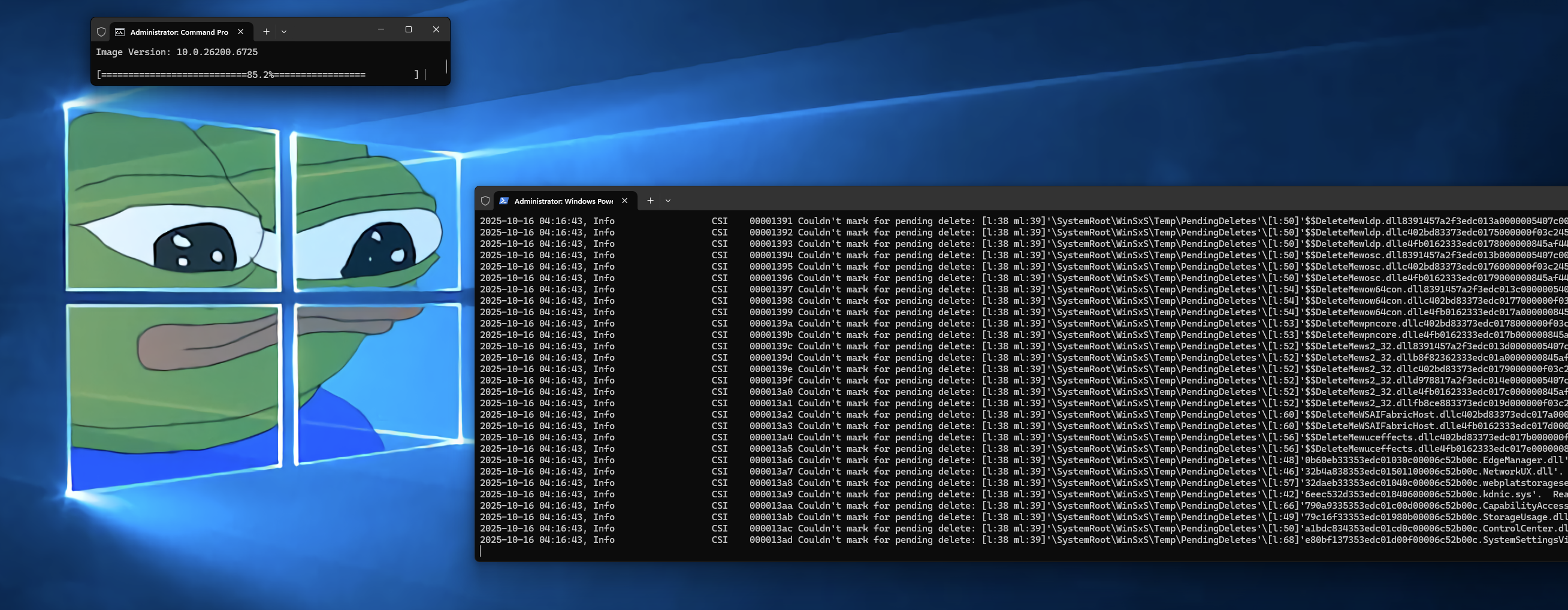Close the Administrator: Windows PowerShell tab
Viewport: 1568px width, 610px height.
(624, 201)
